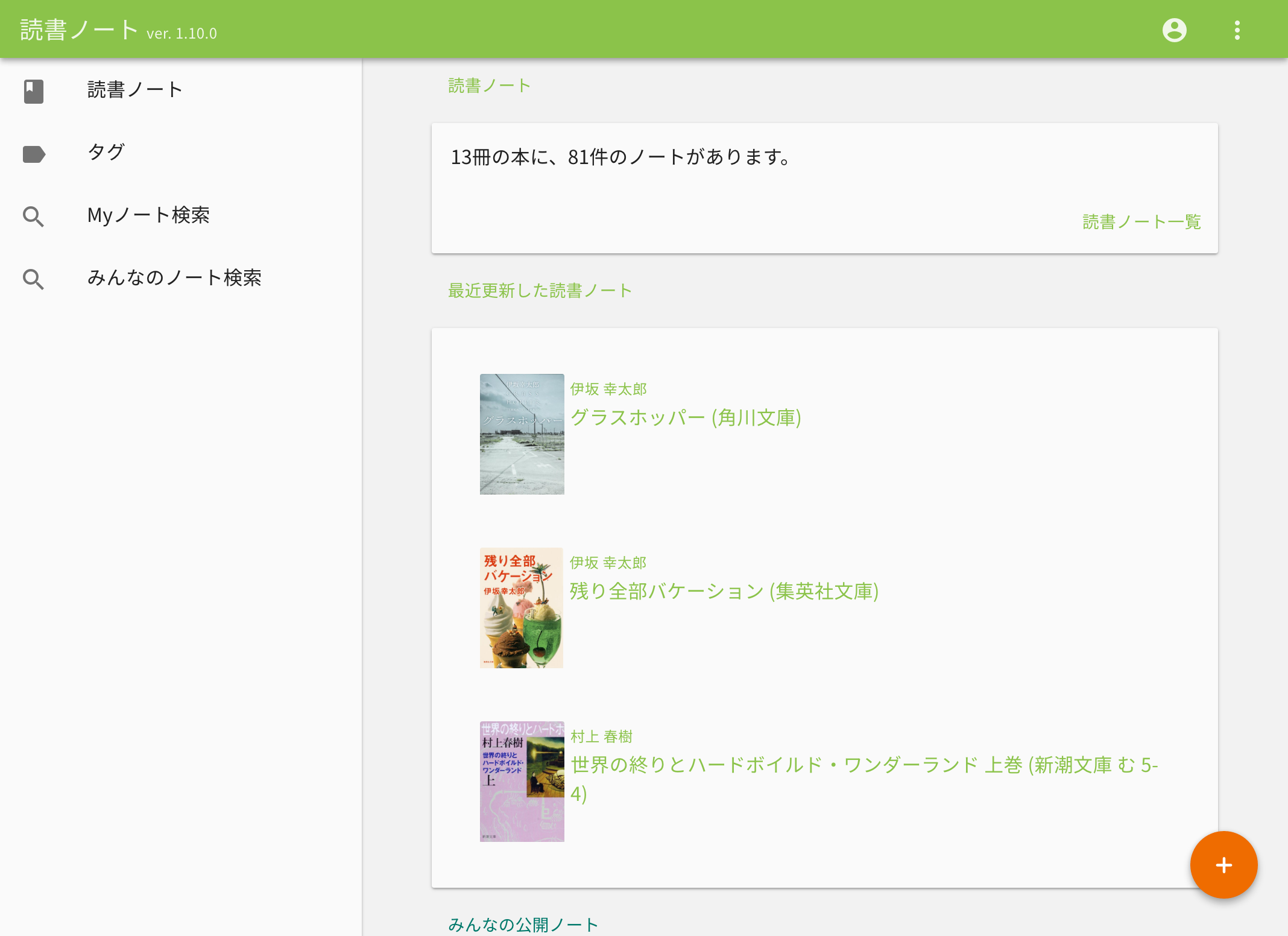Click the search icon beside みんなのノート検索

pyautogui.click(x=34, y=279)
